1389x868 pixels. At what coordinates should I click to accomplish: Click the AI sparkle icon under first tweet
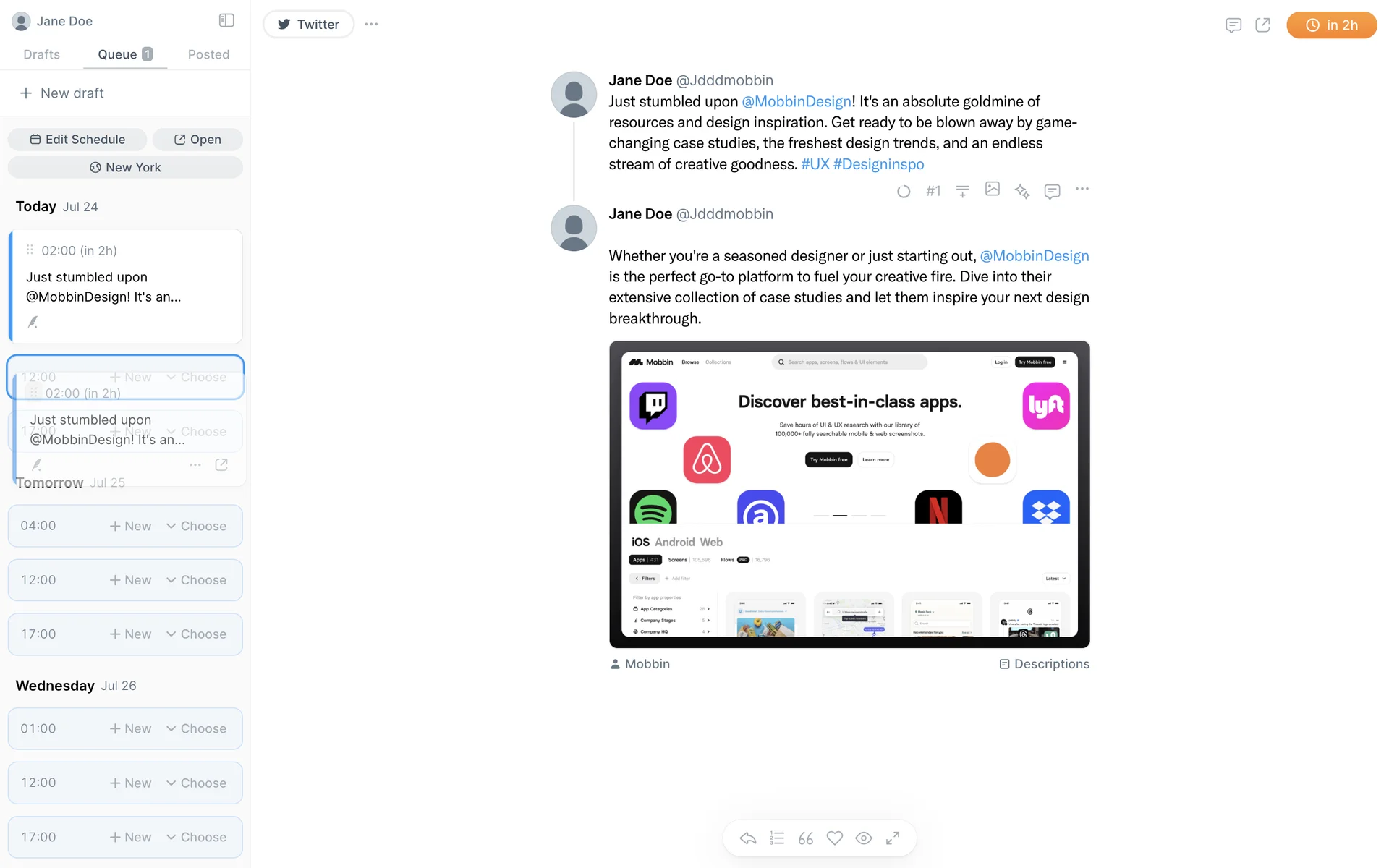(1021, 191)
